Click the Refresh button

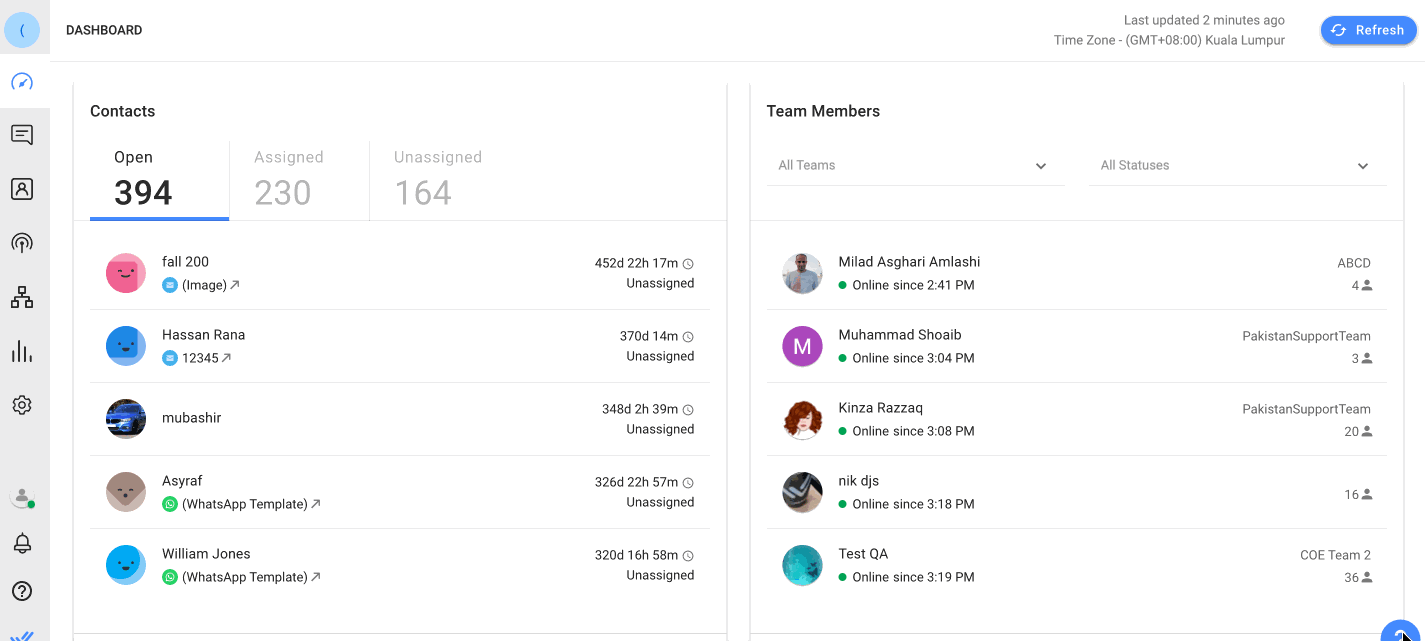[1368, 30]
